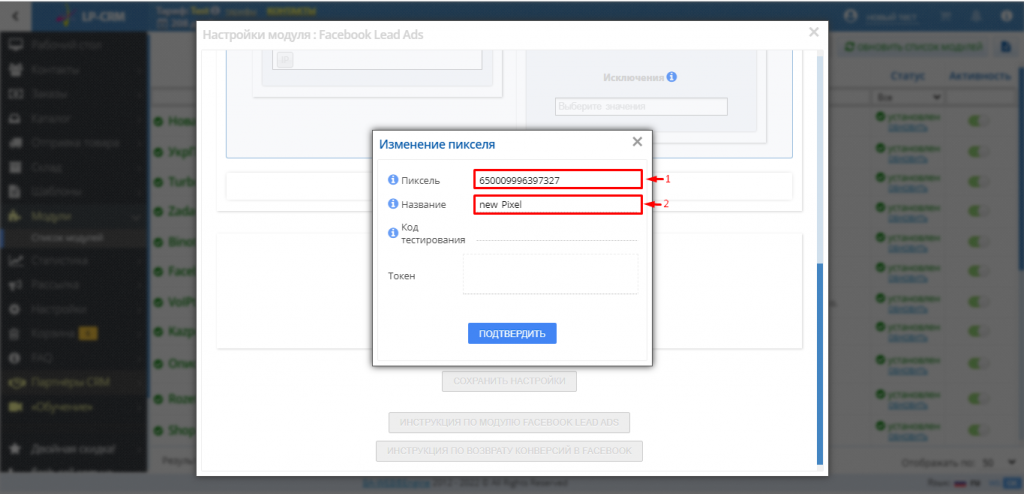The width and height of the screenshot is (1024, 494).
Task: Click the Статистика chart icon
Action: (x=16, y=261)
